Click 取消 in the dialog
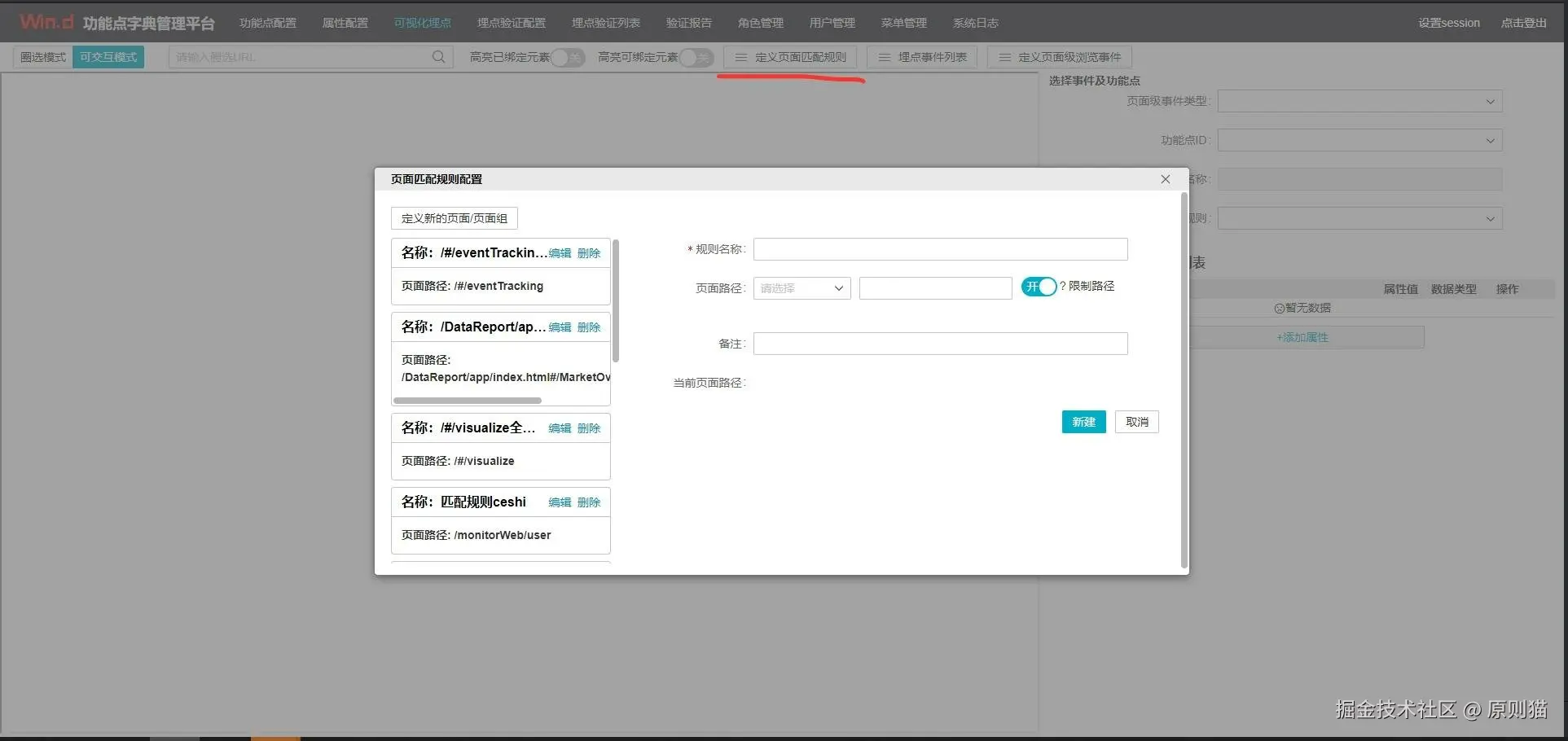This screenshot has height=741, width=1568. pyautogui.click(x=1137, y=422)
